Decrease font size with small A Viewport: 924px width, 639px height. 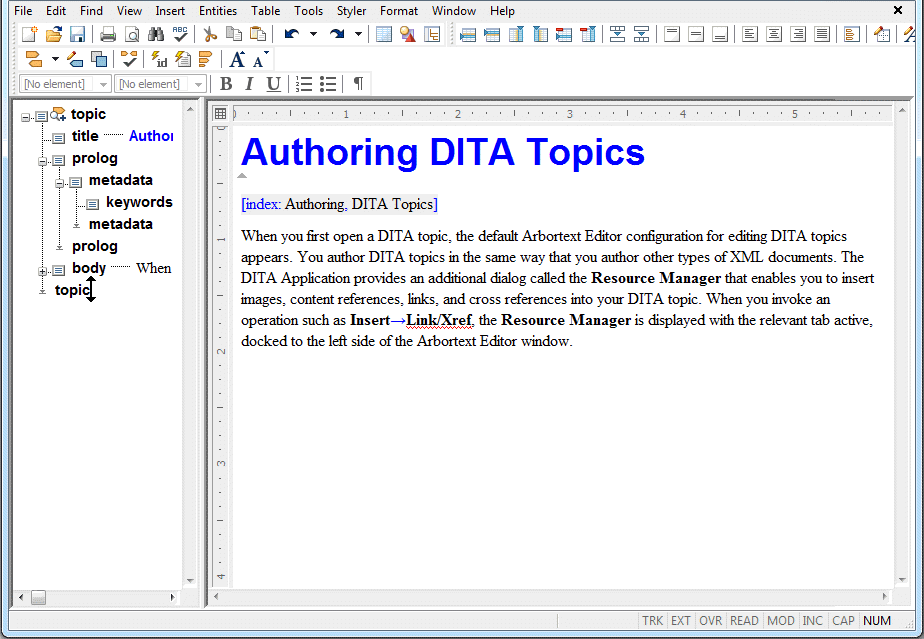pos(260,59)
